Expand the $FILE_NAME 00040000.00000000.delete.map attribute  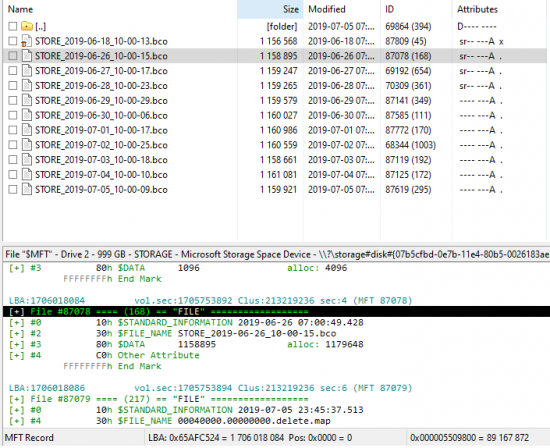[16, 421]
